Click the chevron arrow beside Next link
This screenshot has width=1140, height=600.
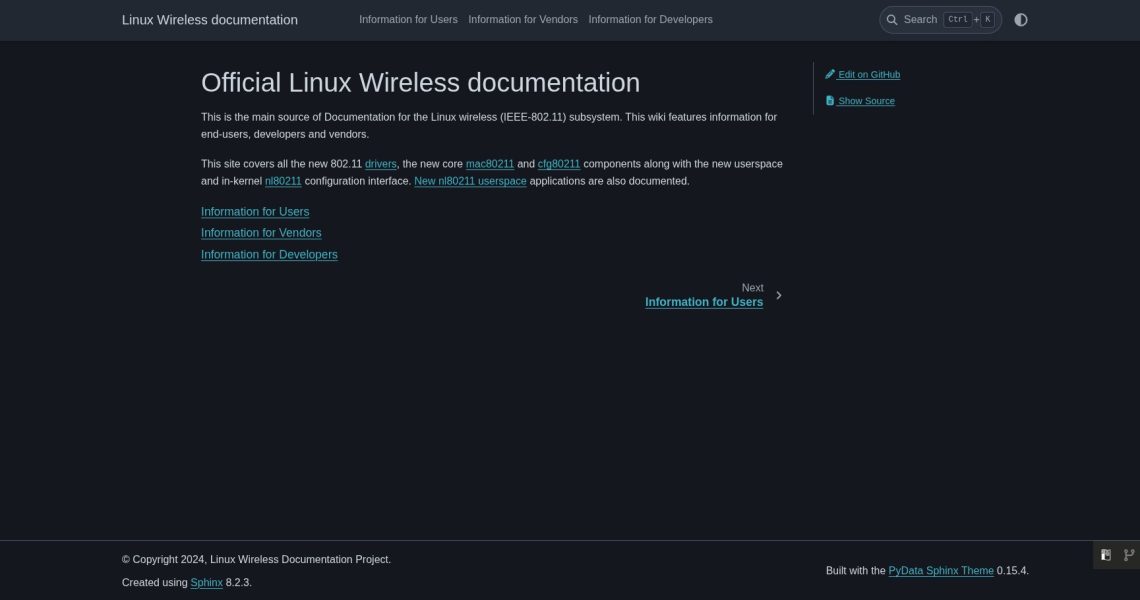[778, 295]
